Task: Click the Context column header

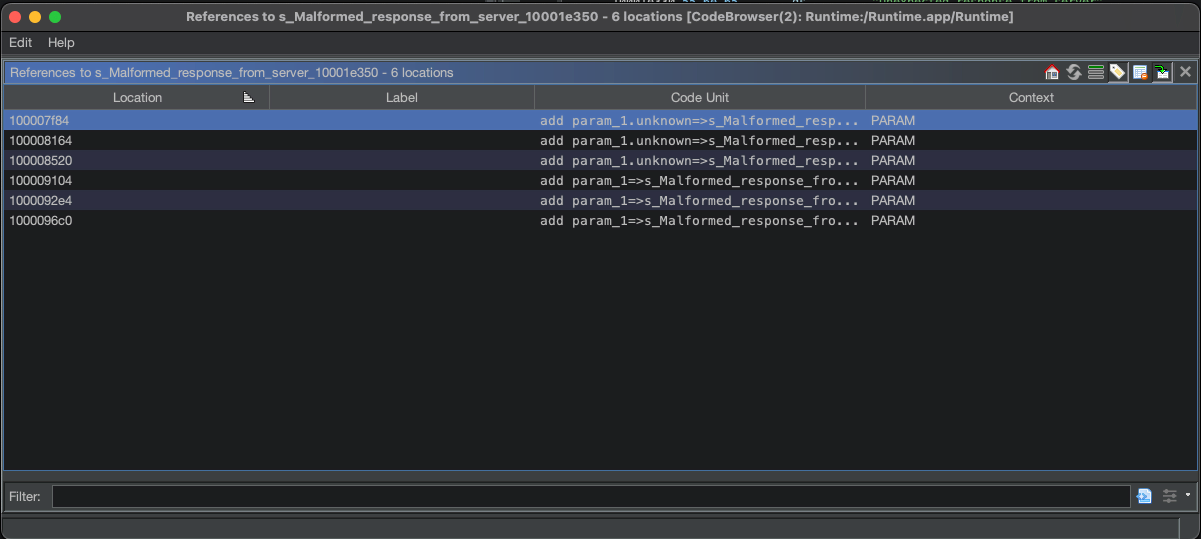Action: (1031, 97)
